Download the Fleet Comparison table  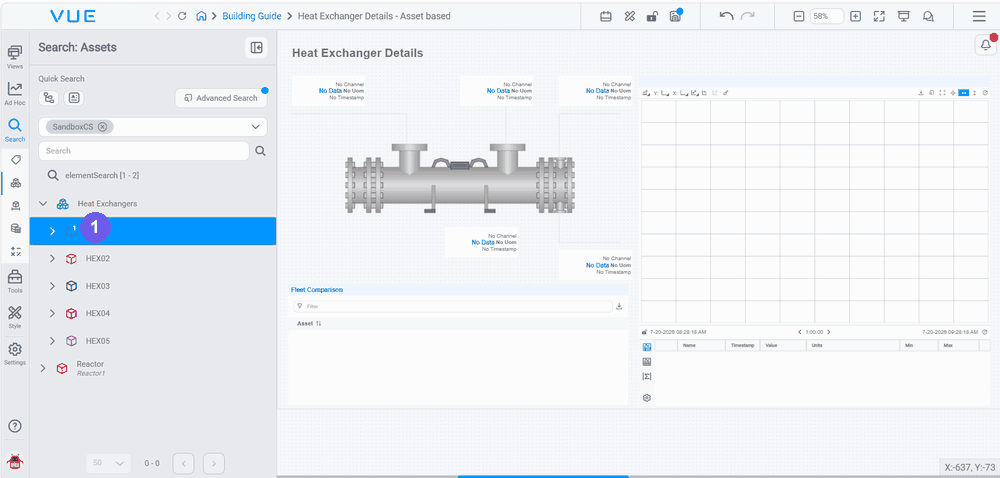pos(619,307)
